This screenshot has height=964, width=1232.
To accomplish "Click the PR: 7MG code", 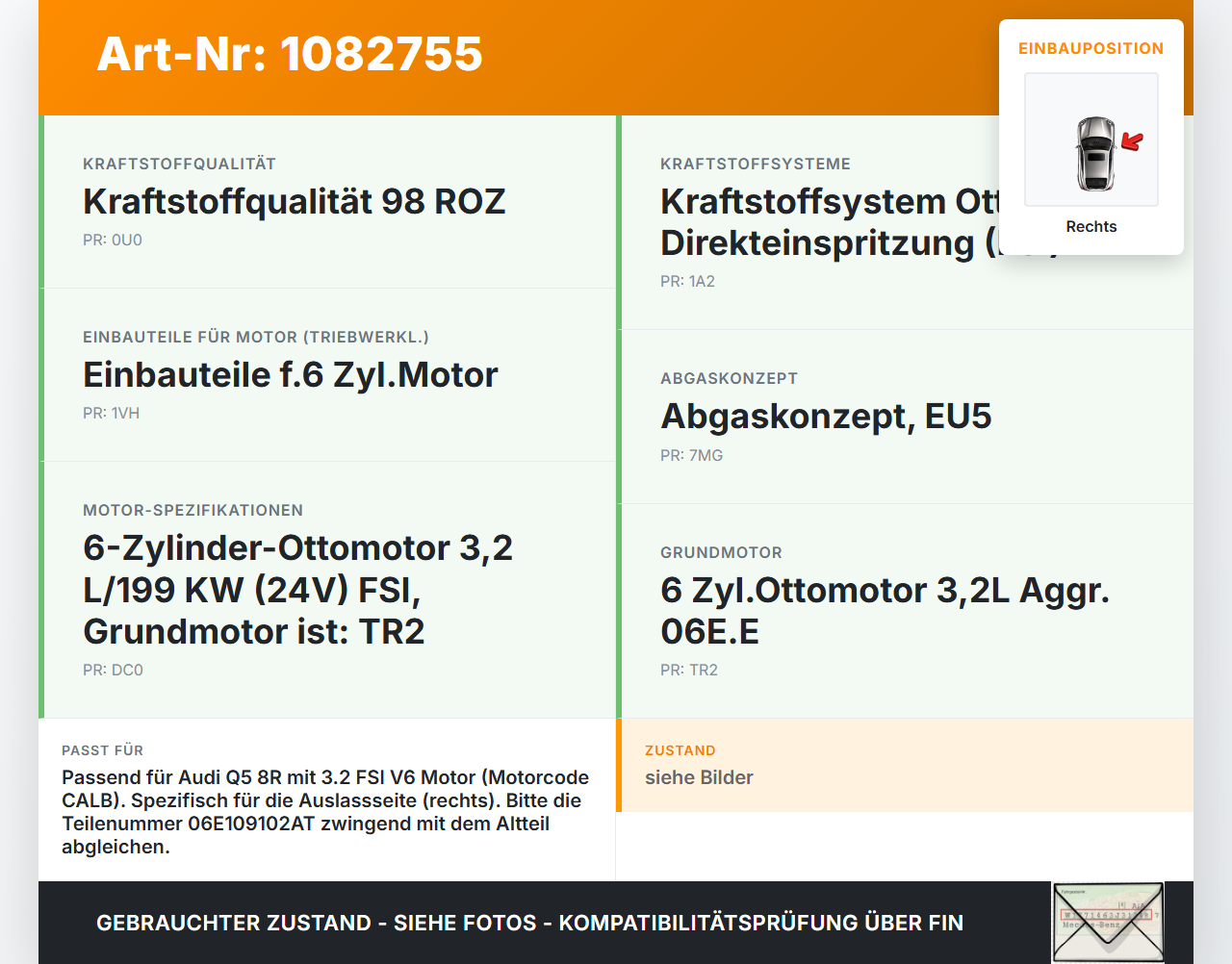I will (x=691, y=456).
